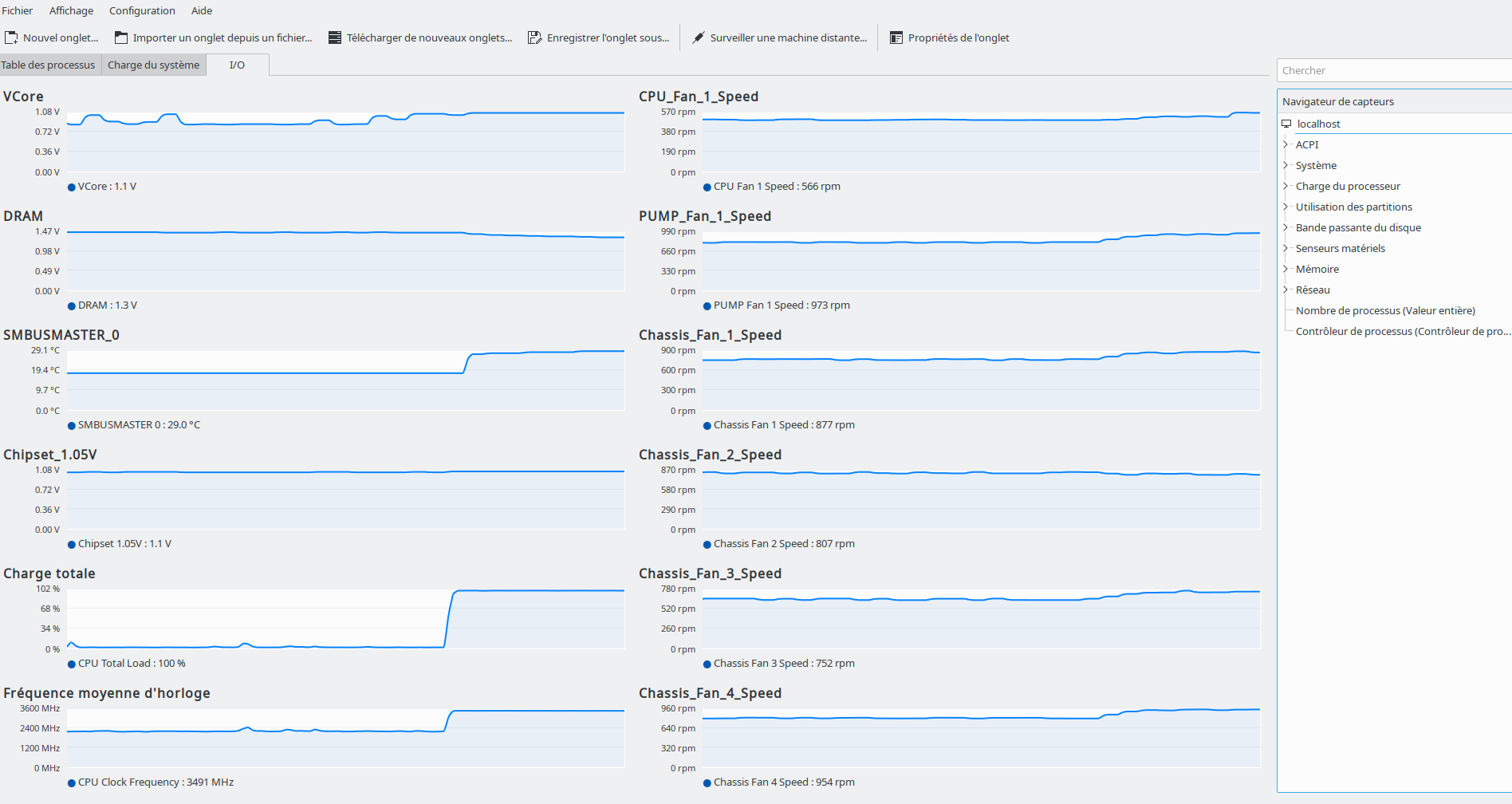This screenshot has width=1512, height=804.
Task: Click 'Chassis Fan 1 Speed : 877 rpm' label
Action: tap(784, 425)
